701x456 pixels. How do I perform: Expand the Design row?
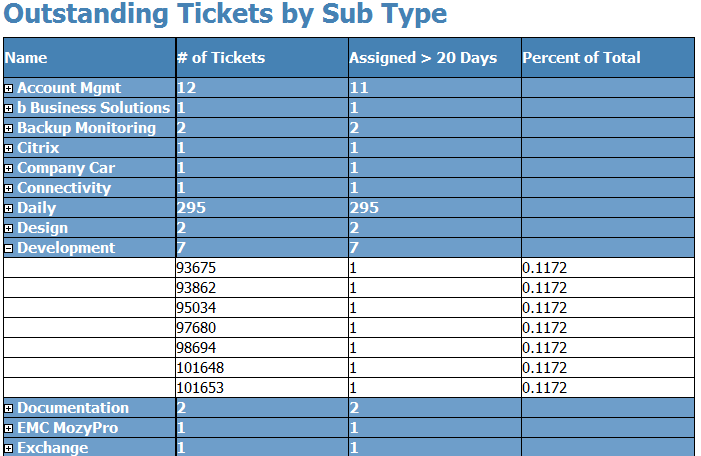click(x=8, y=228)
